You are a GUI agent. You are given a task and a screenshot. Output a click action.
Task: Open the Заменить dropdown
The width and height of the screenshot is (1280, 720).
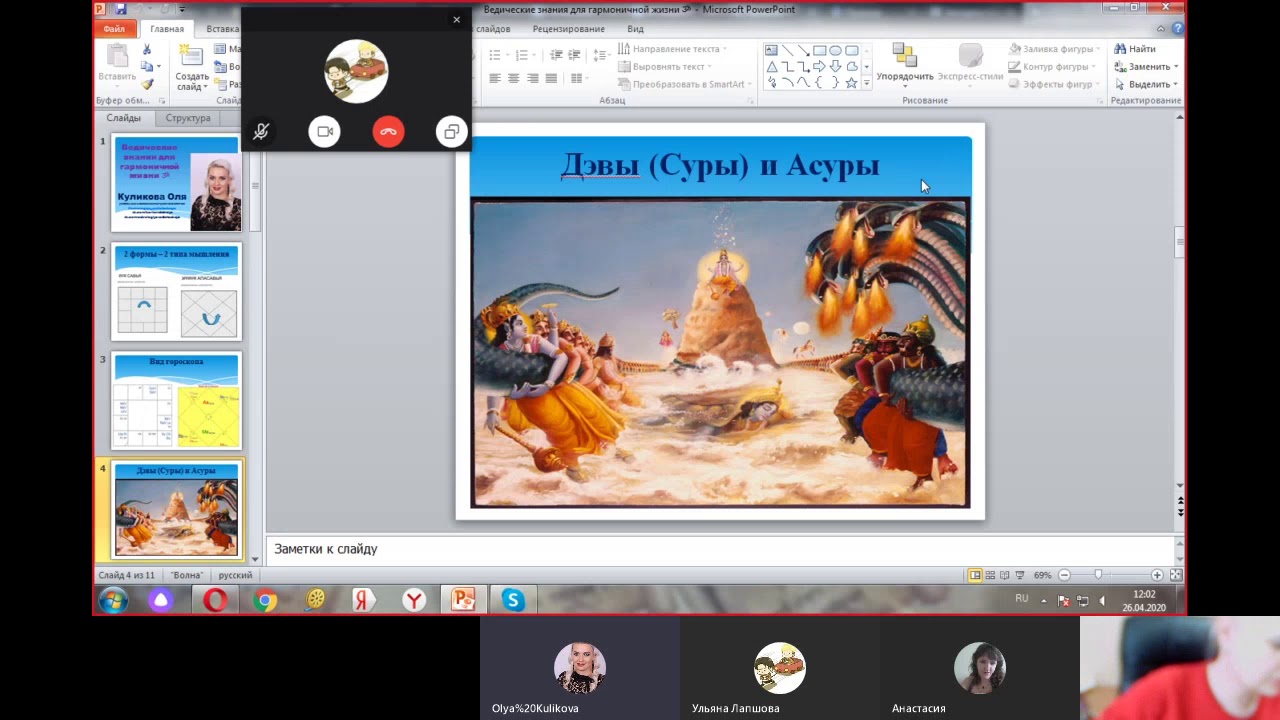click(x=1146, y=67)
